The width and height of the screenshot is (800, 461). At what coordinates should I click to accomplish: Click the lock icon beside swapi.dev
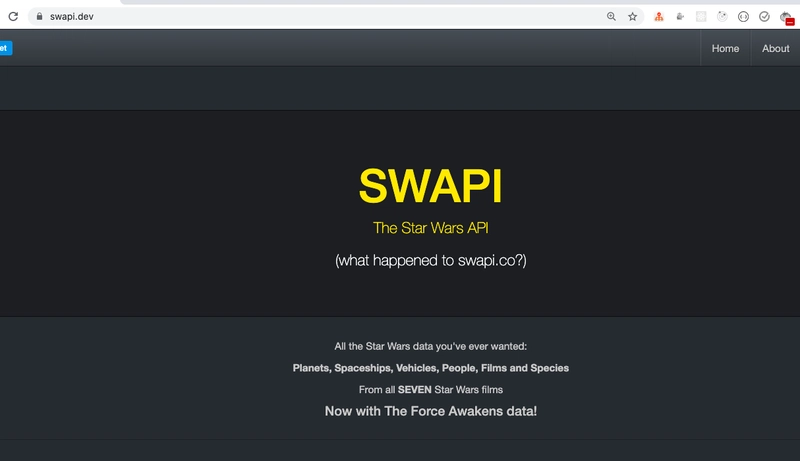pos(39,16)
